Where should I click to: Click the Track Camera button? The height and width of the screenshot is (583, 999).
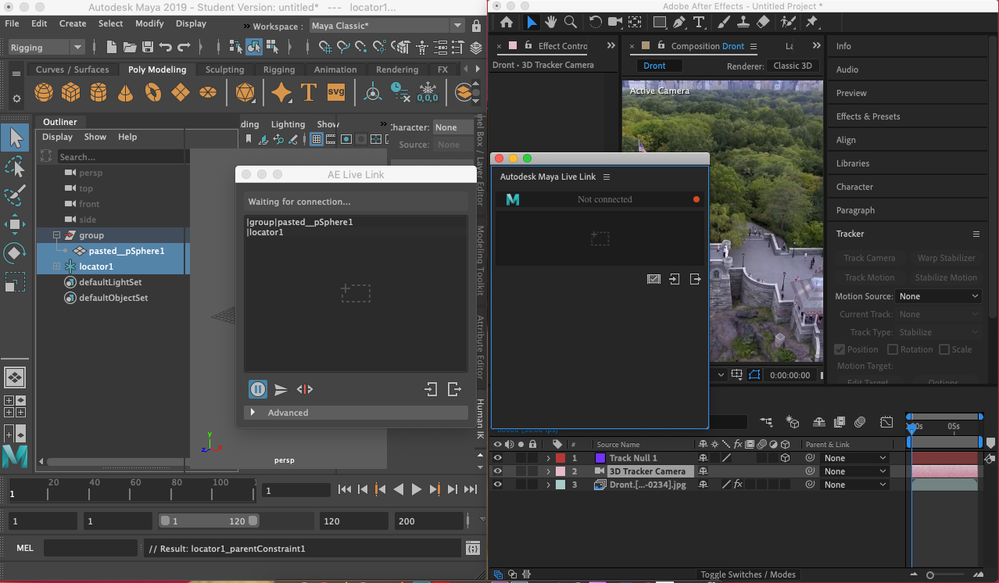[869, 258]
